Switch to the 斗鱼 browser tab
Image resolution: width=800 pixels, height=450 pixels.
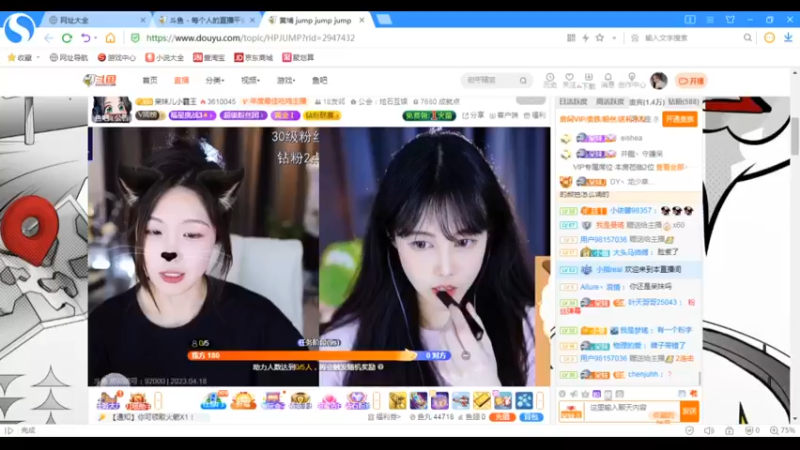(206, 20)
